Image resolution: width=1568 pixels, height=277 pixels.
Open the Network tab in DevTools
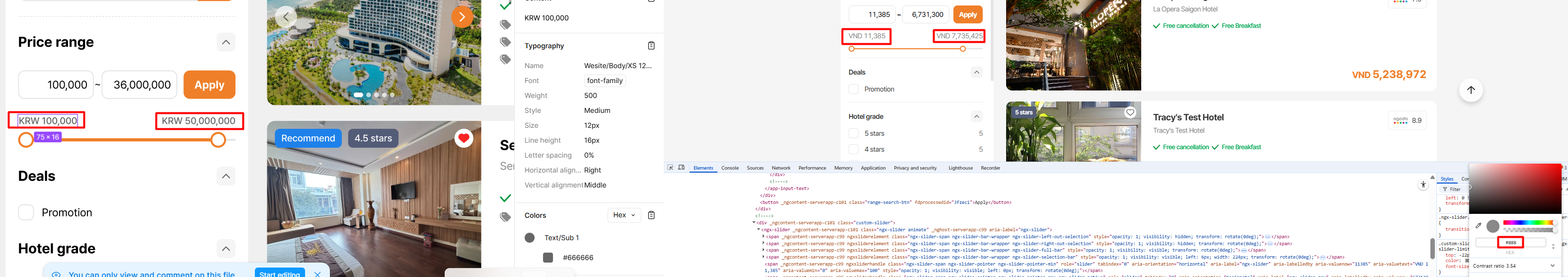point(781,168)
